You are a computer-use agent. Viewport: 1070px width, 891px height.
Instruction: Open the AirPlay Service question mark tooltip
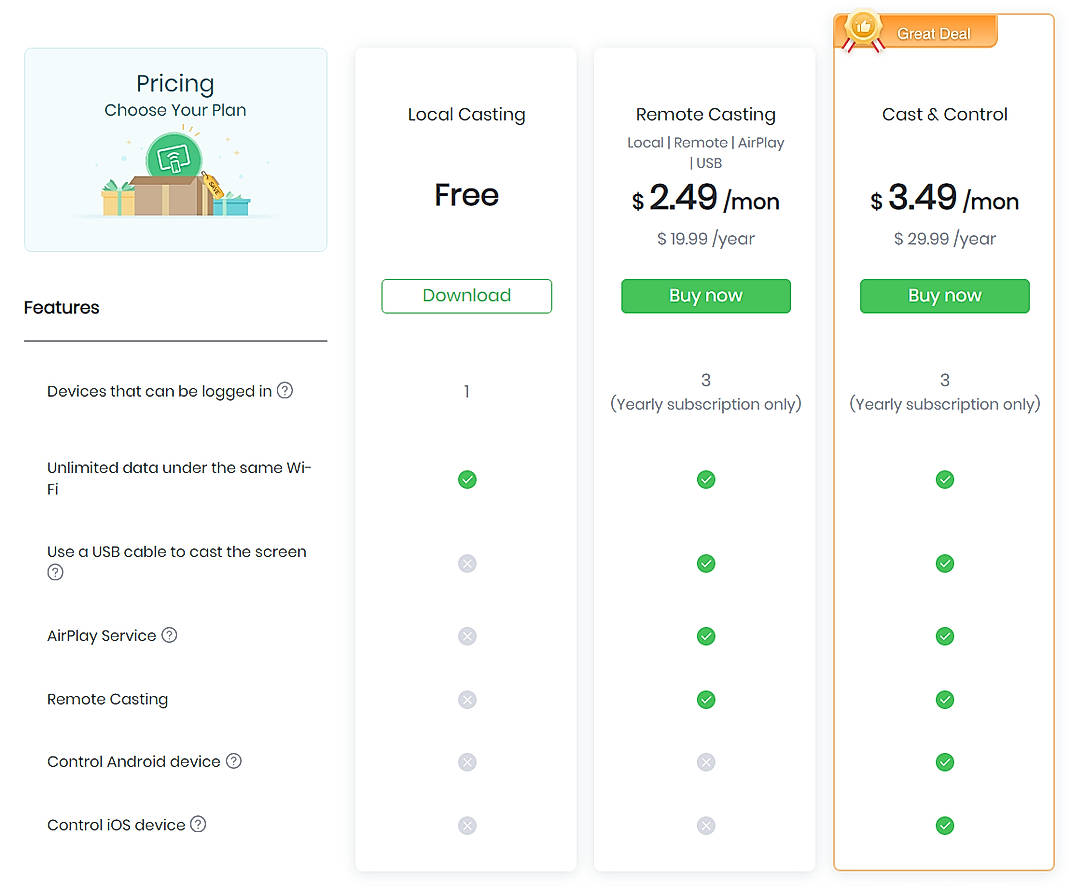168,634
